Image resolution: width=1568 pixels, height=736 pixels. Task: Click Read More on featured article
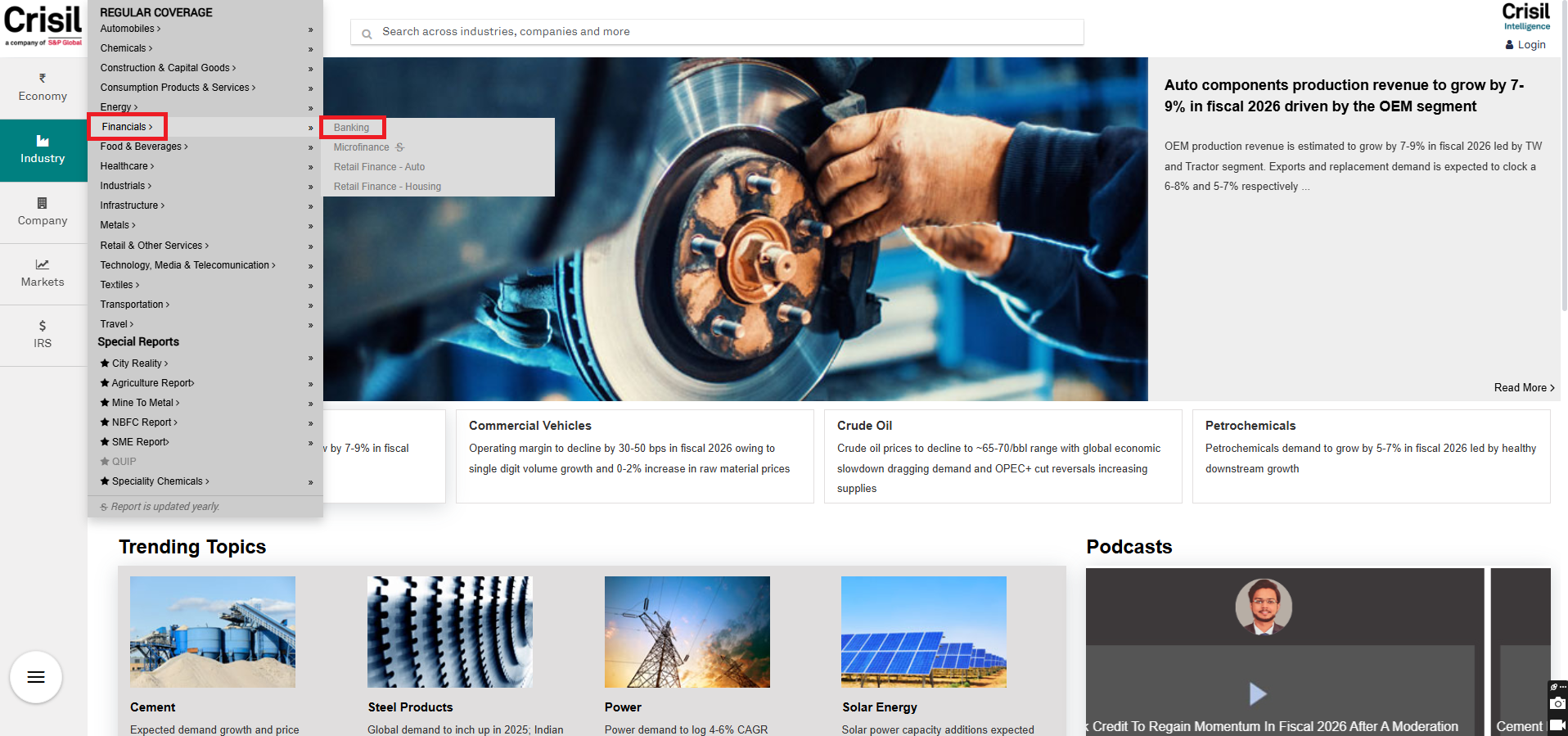[x=1523, y=388]
